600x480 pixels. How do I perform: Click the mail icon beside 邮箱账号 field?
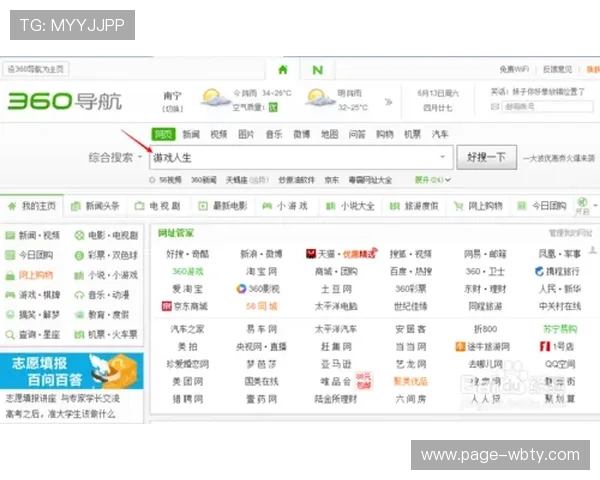(x=495, y=106)
